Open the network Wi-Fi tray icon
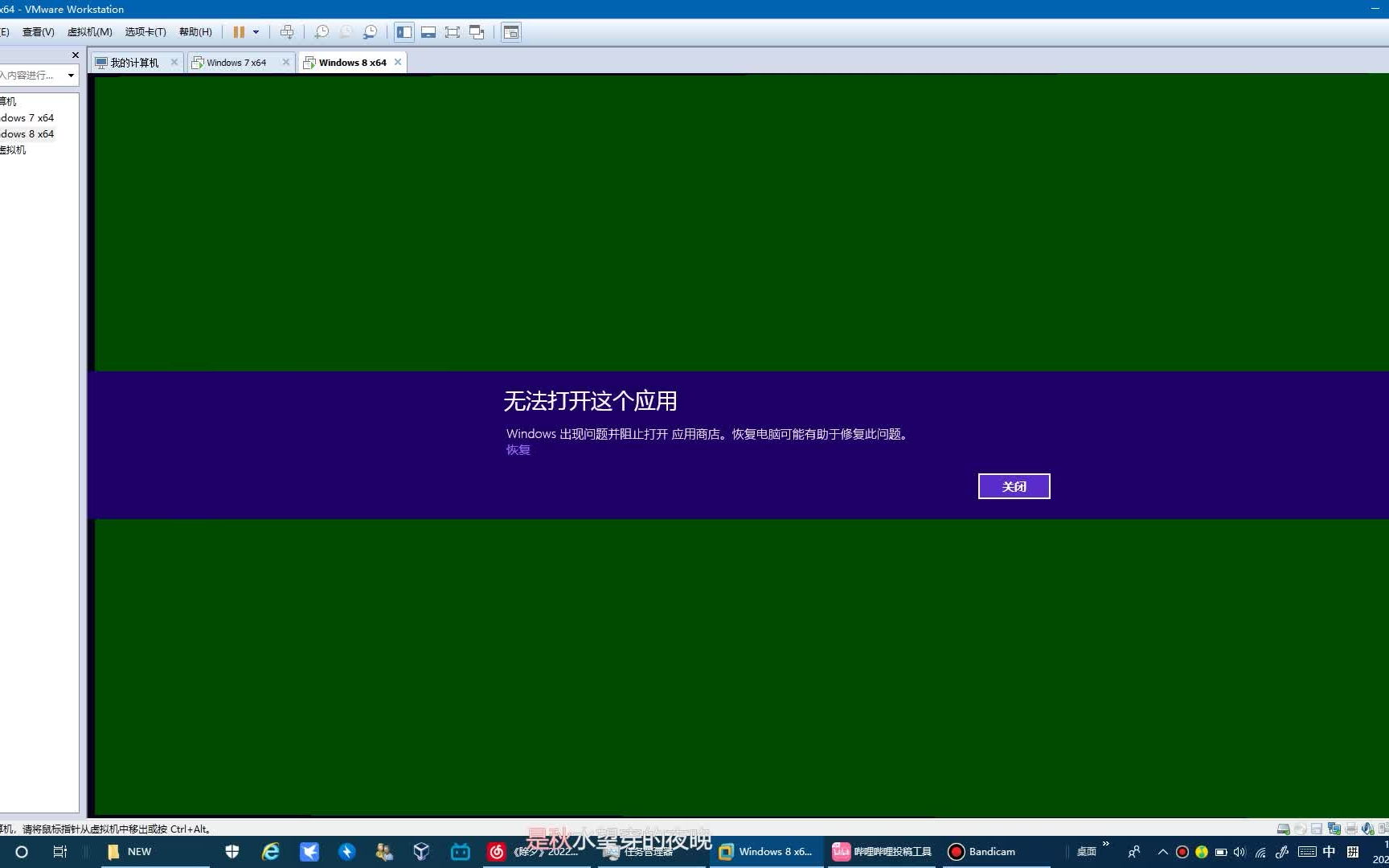Screen dimensions: 1389x868 pyautogui.click(x=1260, y=852)
